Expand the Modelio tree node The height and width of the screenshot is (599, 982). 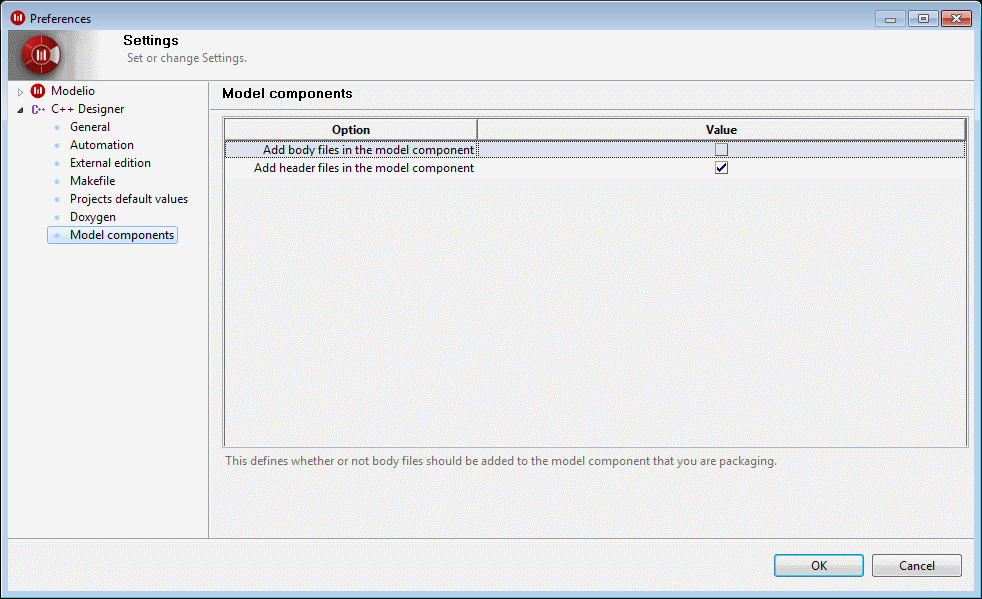(20, 92)
